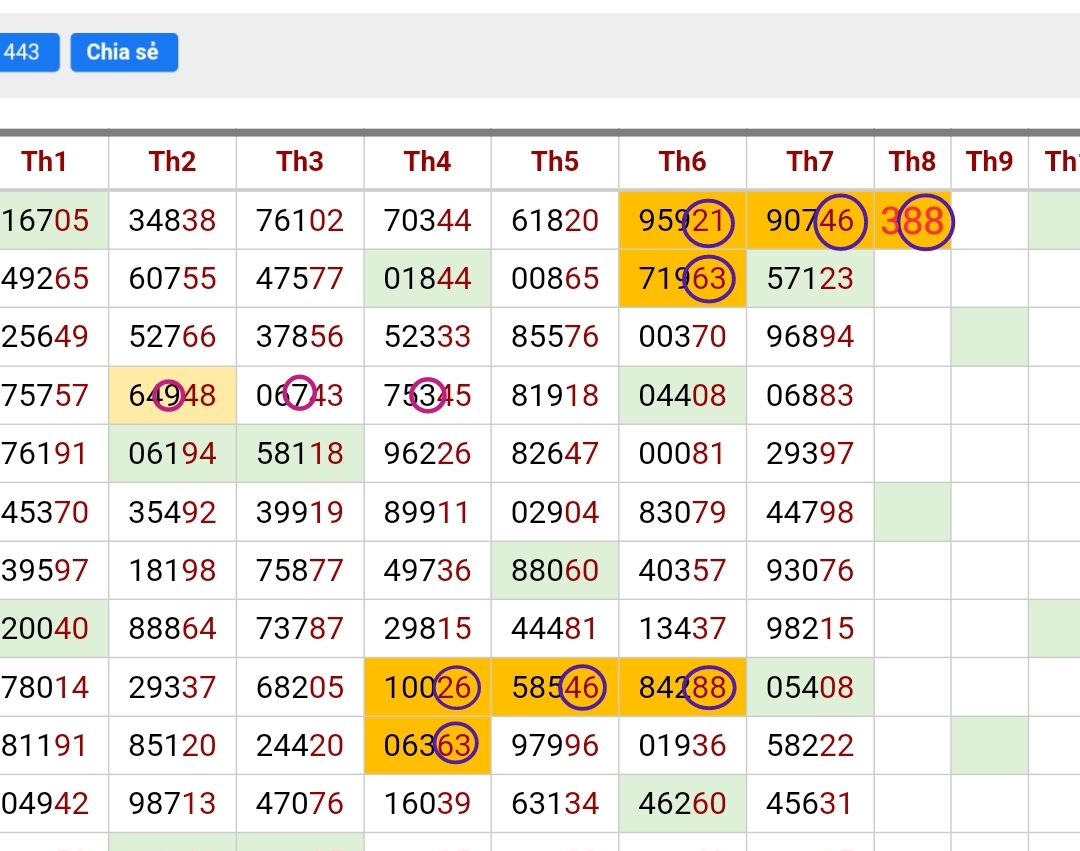The height and width of the screenshot is (851, 1080).
Task: Click cell 96894 in Th7 column
Action: [x=810, y=337]
